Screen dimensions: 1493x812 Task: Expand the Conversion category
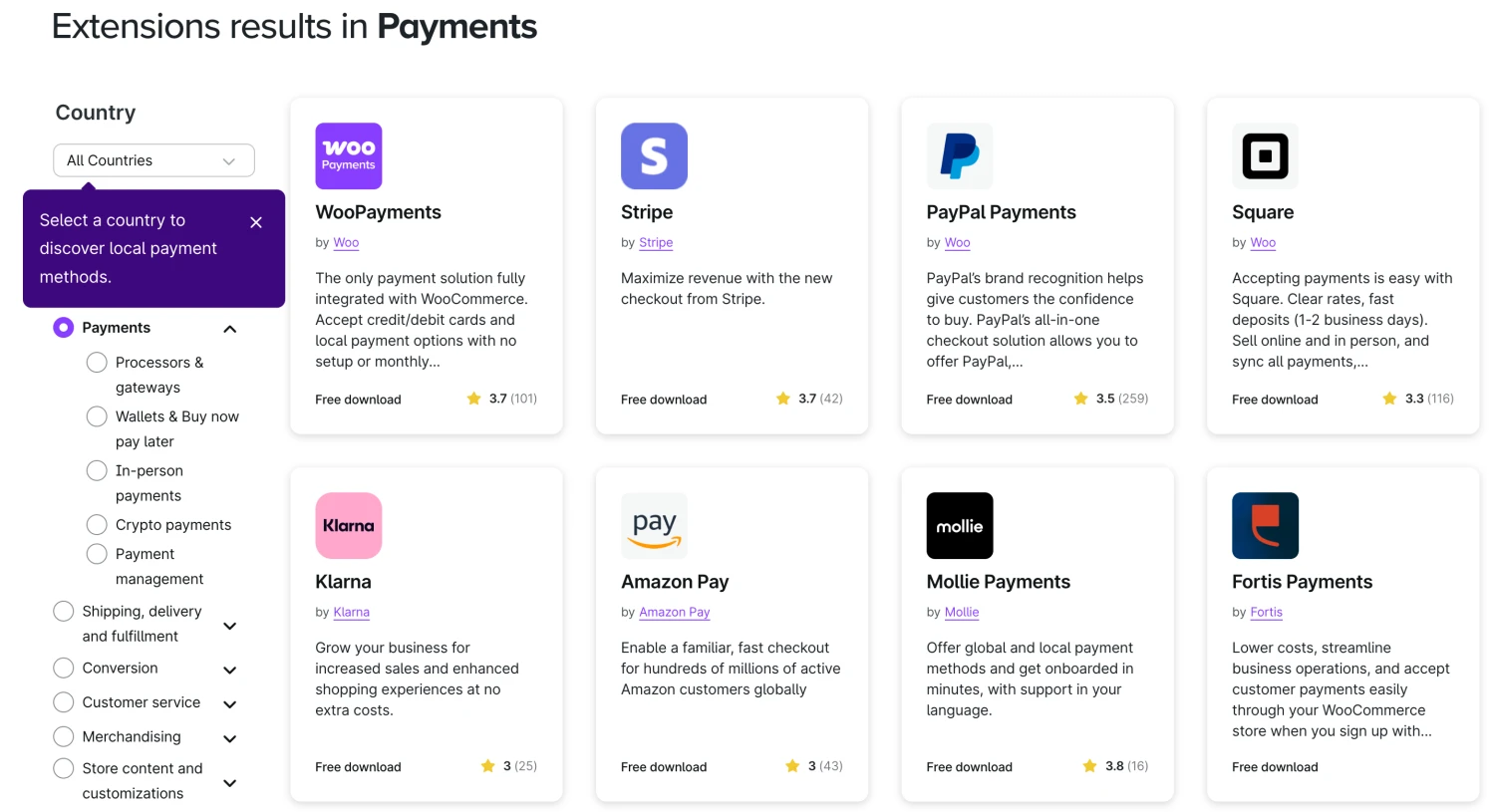(x=229, y=671)
